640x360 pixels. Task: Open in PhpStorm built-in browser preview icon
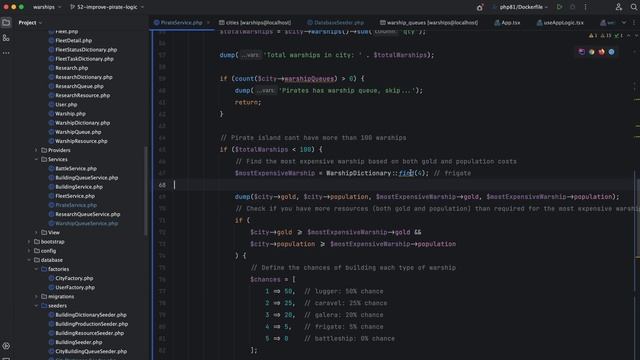click(x=582, y=52)
